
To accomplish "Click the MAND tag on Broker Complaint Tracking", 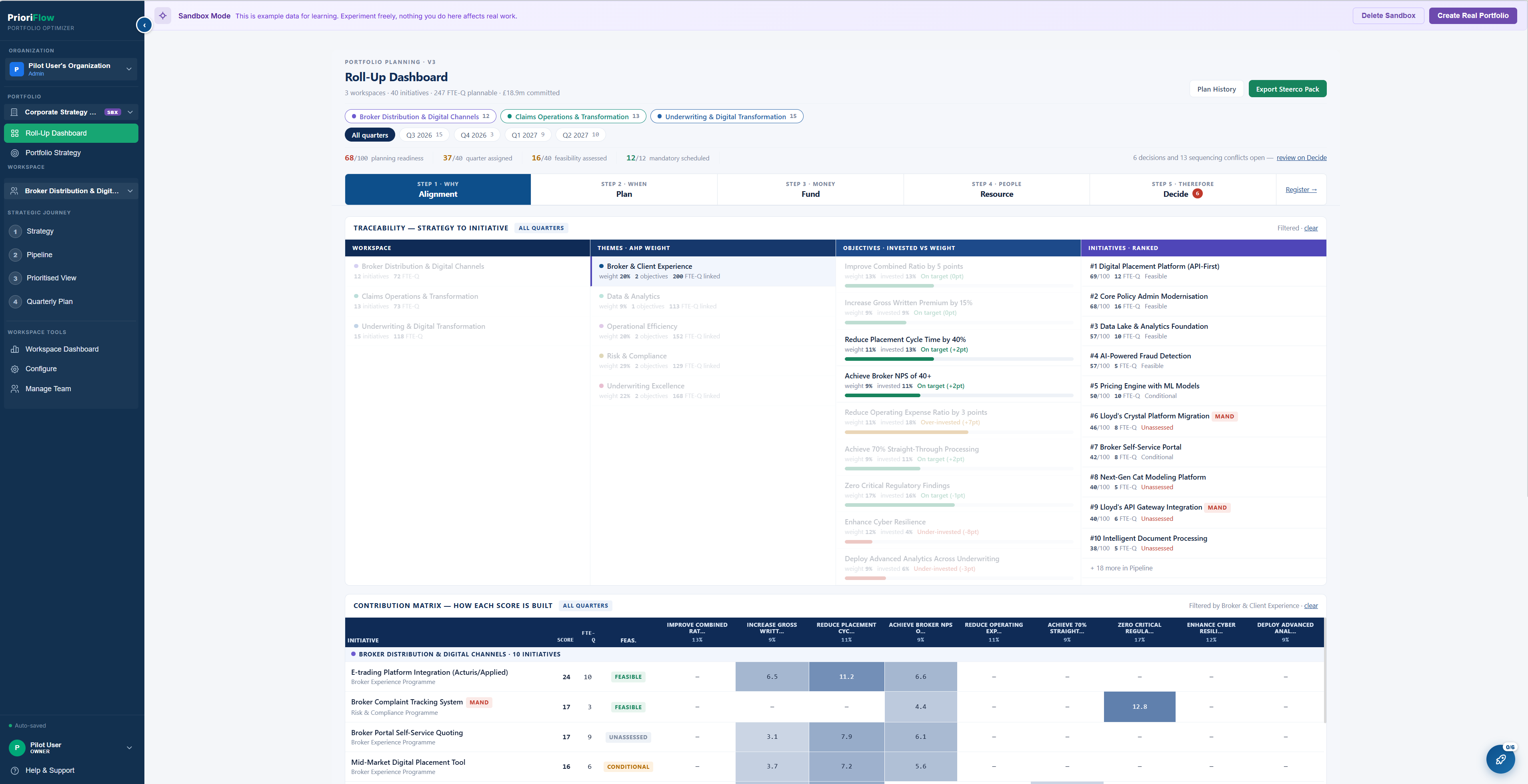I will click(x=479, y=703).
